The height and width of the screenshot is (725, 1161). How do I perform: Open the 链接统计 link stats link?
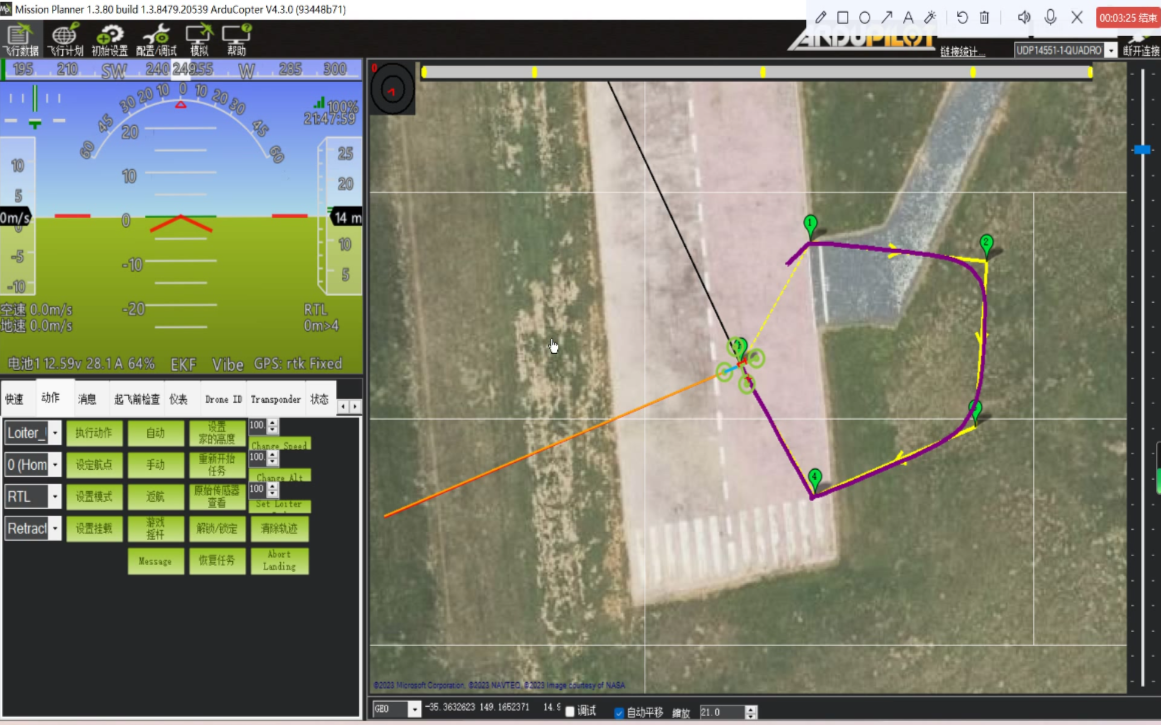pyautogui.click(x=962, y=52)
